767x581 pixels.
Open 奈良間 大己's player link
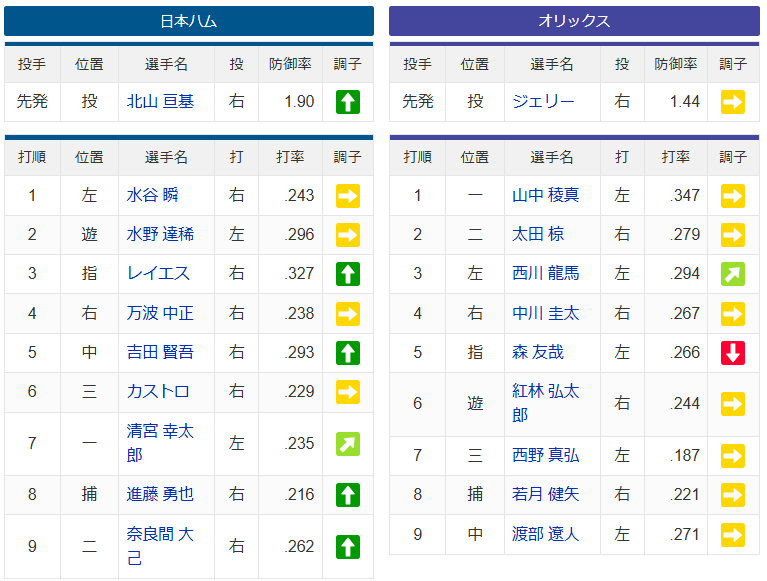pyautogui.click(x=160, y=546)
